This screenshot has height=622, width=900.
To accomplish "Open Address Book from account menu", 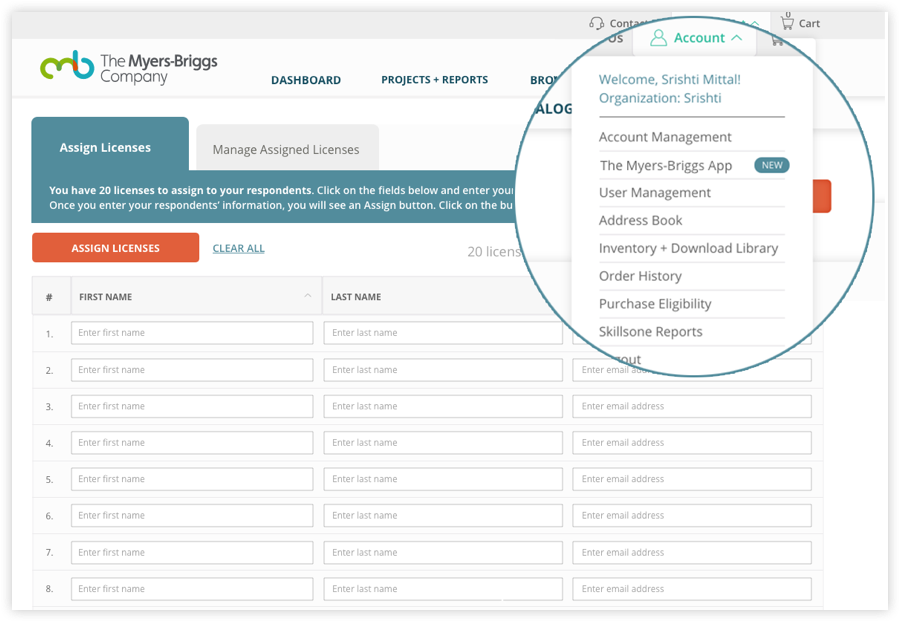I will [641, 220].
